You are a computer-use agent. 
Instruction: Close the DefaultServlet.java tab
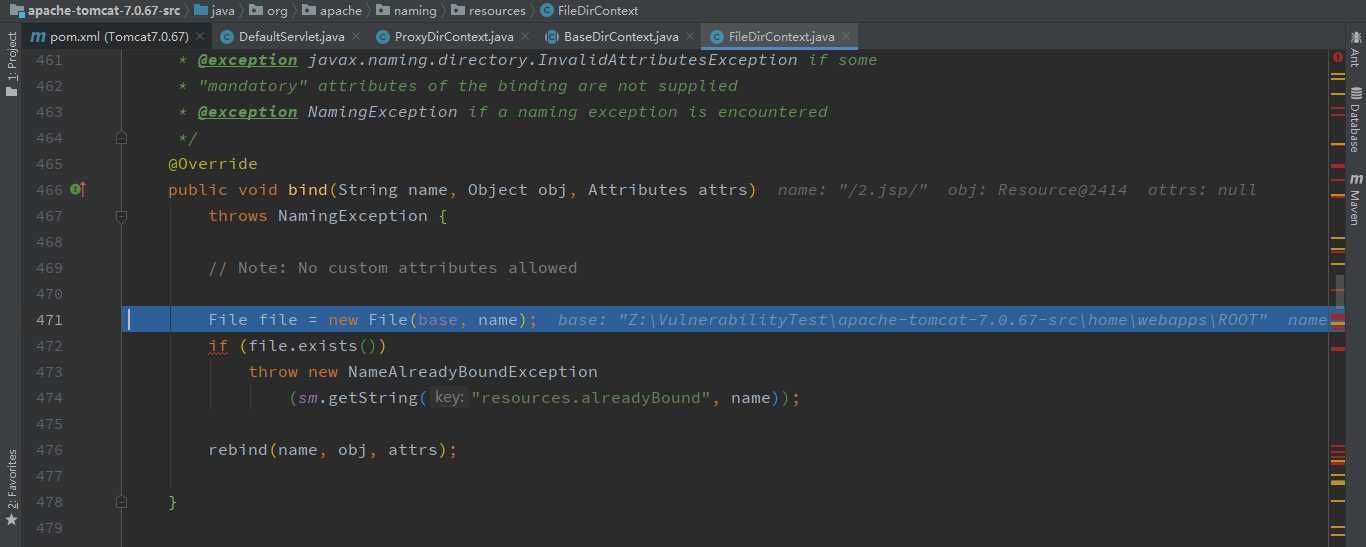[356, 37]
